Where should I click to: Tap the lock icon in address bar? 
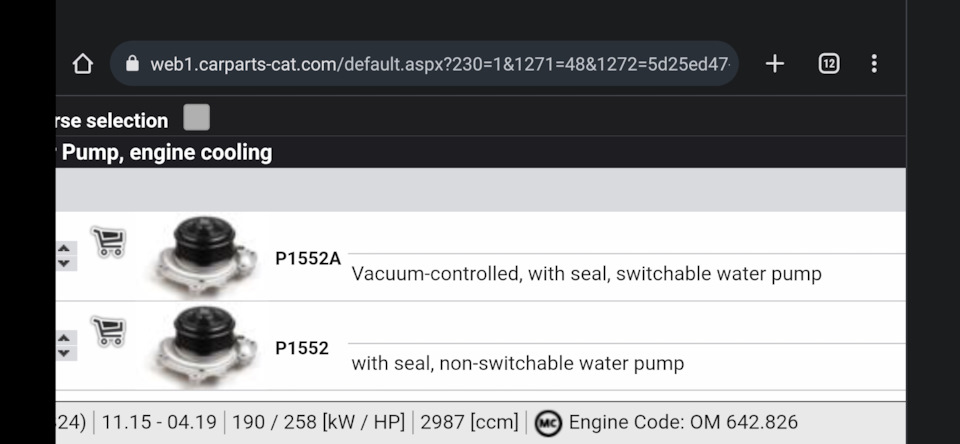132,64
